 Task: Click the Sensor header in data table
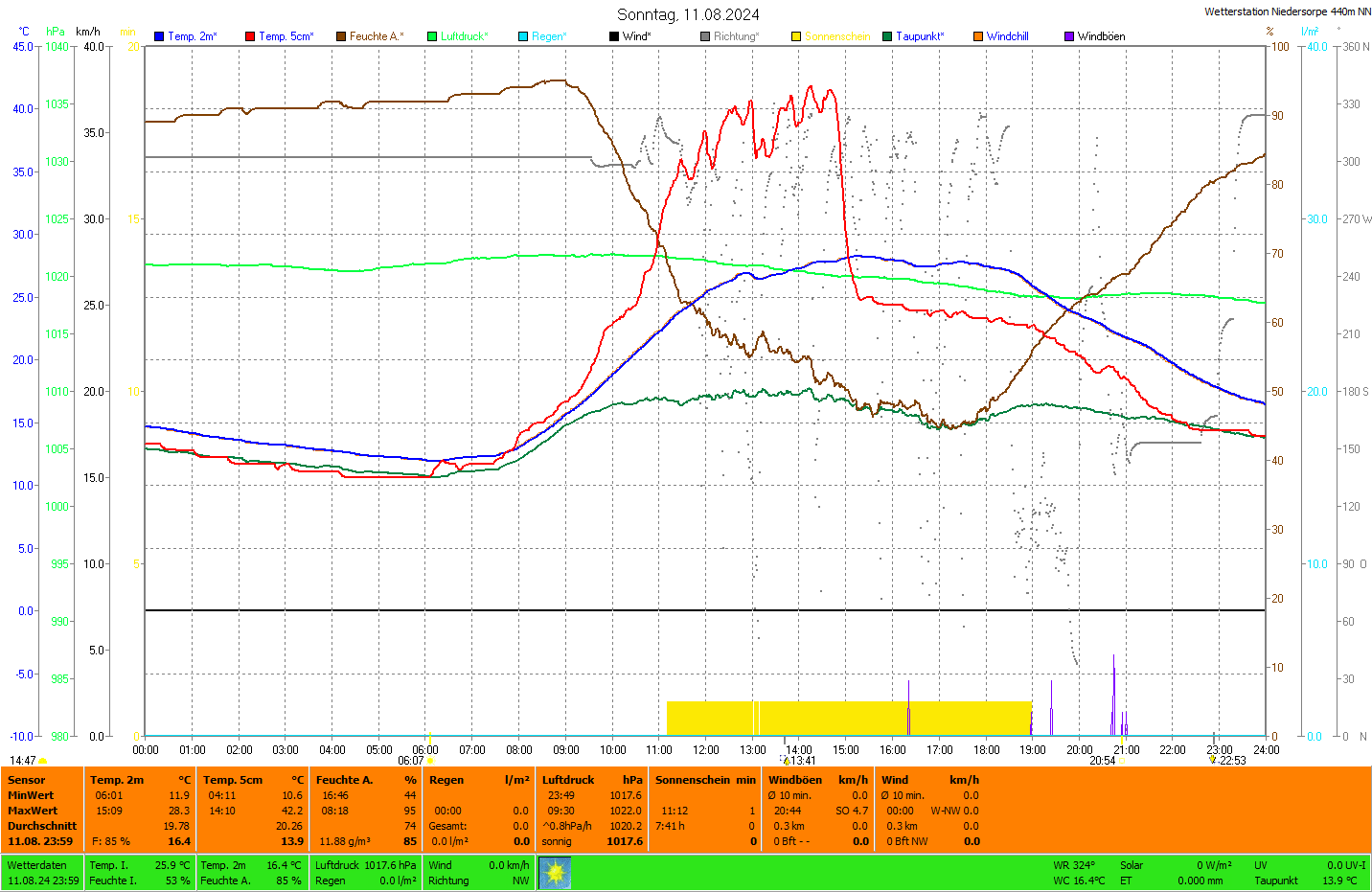[x=27, y=780]
